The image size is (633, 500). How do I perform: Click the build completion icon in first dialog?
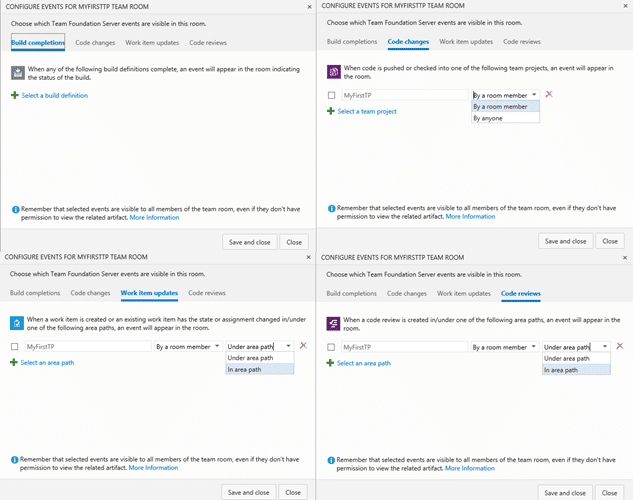pos(18,73)
